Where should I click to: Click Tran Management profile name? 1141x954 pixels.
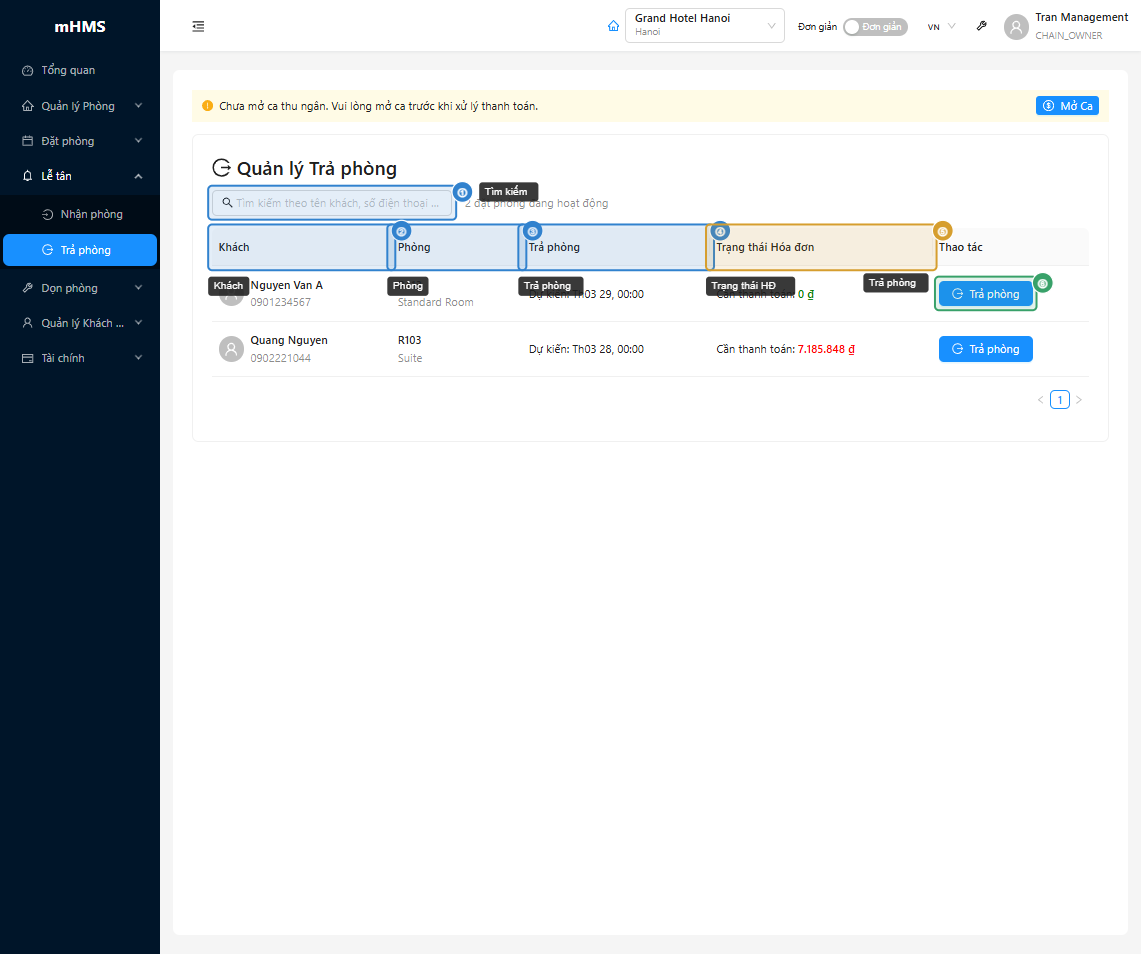pyautogui.click(x=1081, y=17)
